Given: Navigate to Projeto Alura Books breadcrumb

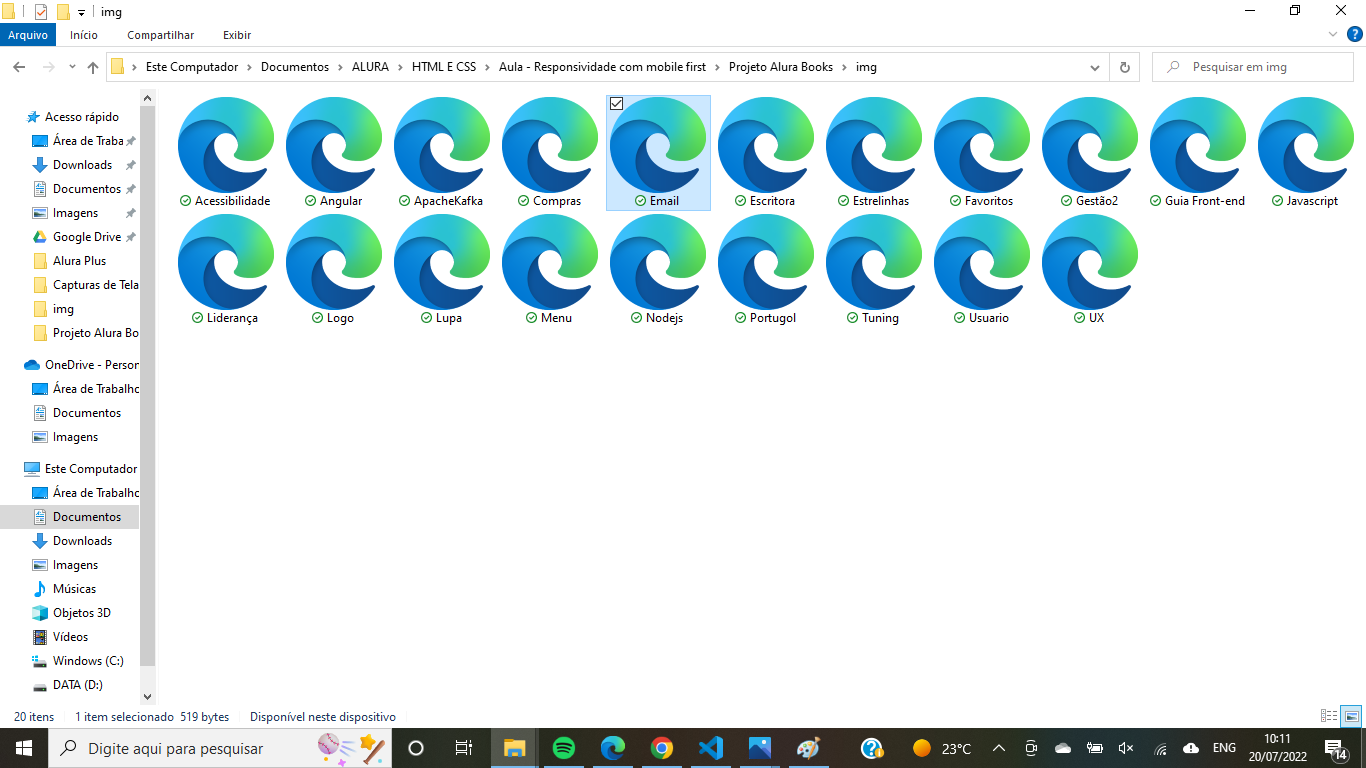Looking at the screenshot, I should pos(781,67).
